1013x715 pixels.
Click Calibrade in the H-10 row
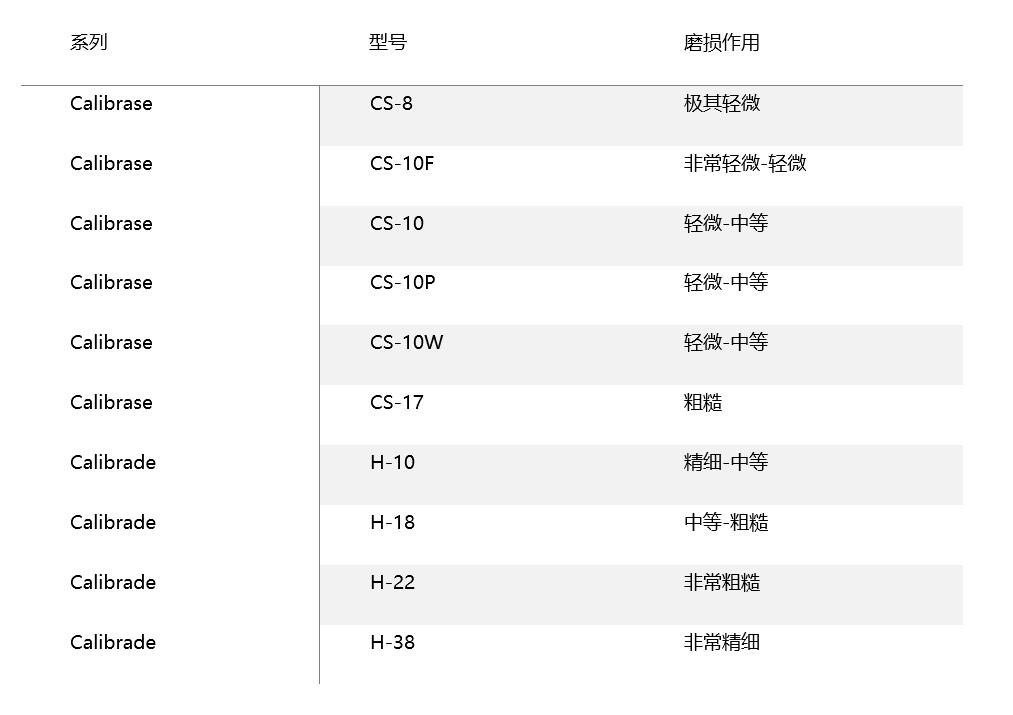click(x=113, y=462)
